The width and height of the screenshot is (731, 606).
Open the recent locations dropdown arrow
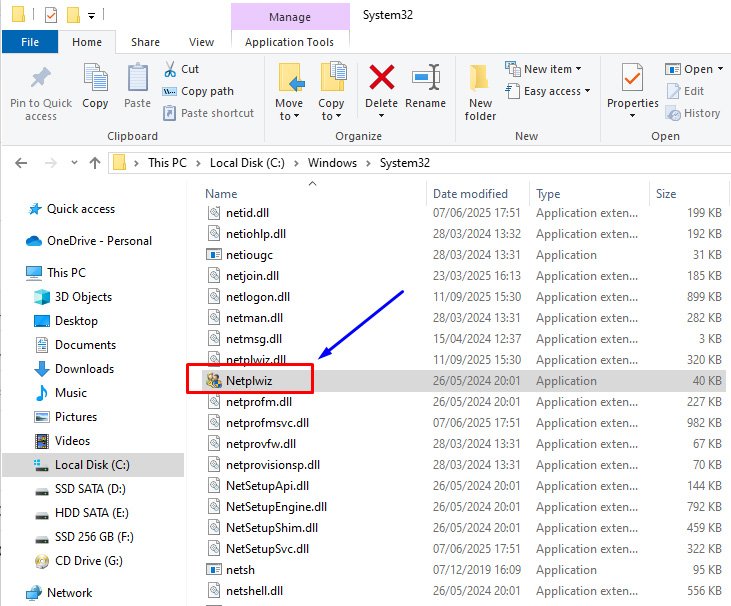74,163
